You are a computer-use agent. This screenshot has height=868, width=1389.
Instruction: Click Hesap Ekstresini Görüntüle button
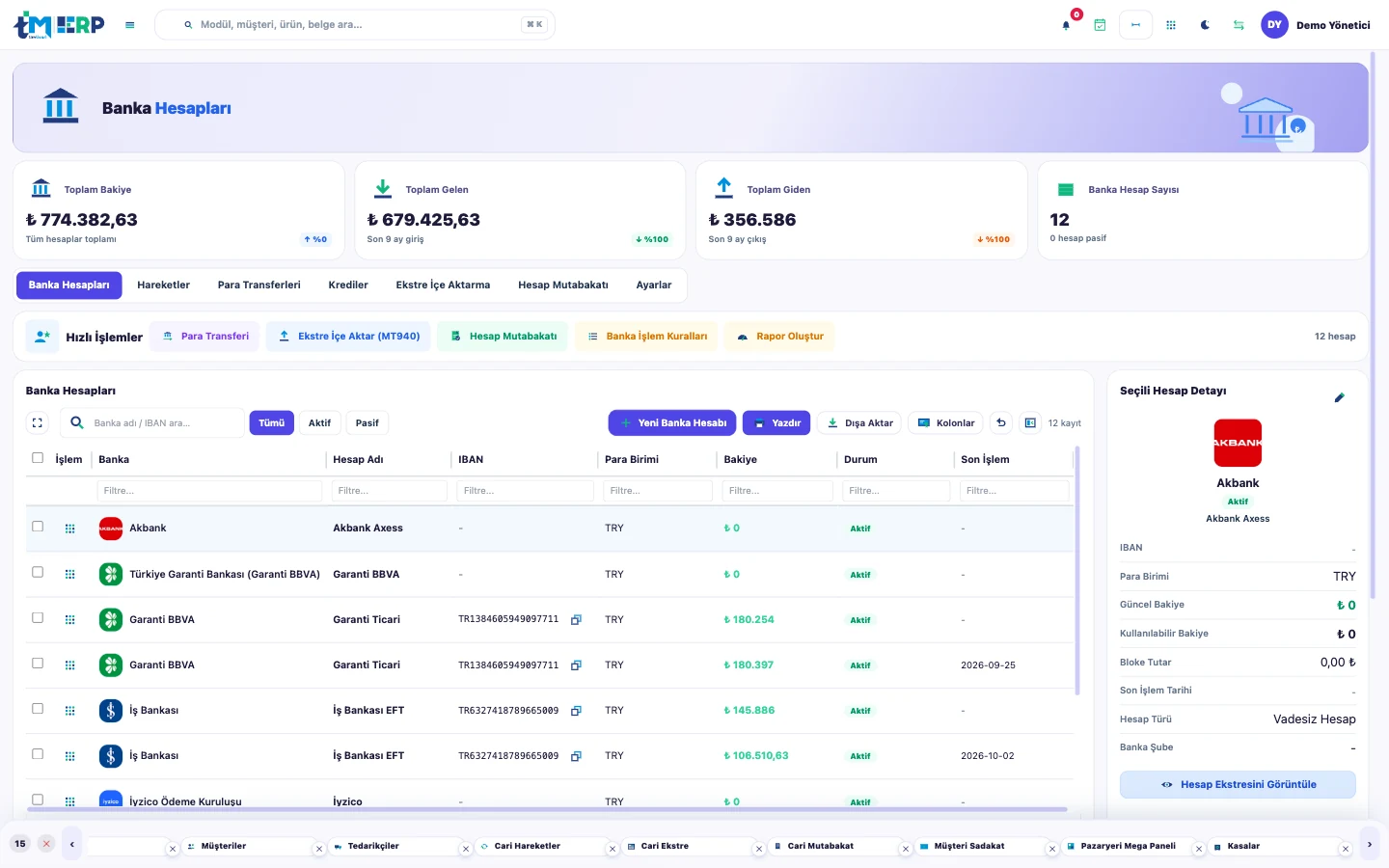coord(1238,785)
